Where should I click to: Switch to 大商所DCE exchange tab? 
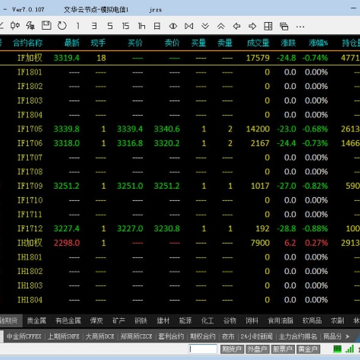100,336
